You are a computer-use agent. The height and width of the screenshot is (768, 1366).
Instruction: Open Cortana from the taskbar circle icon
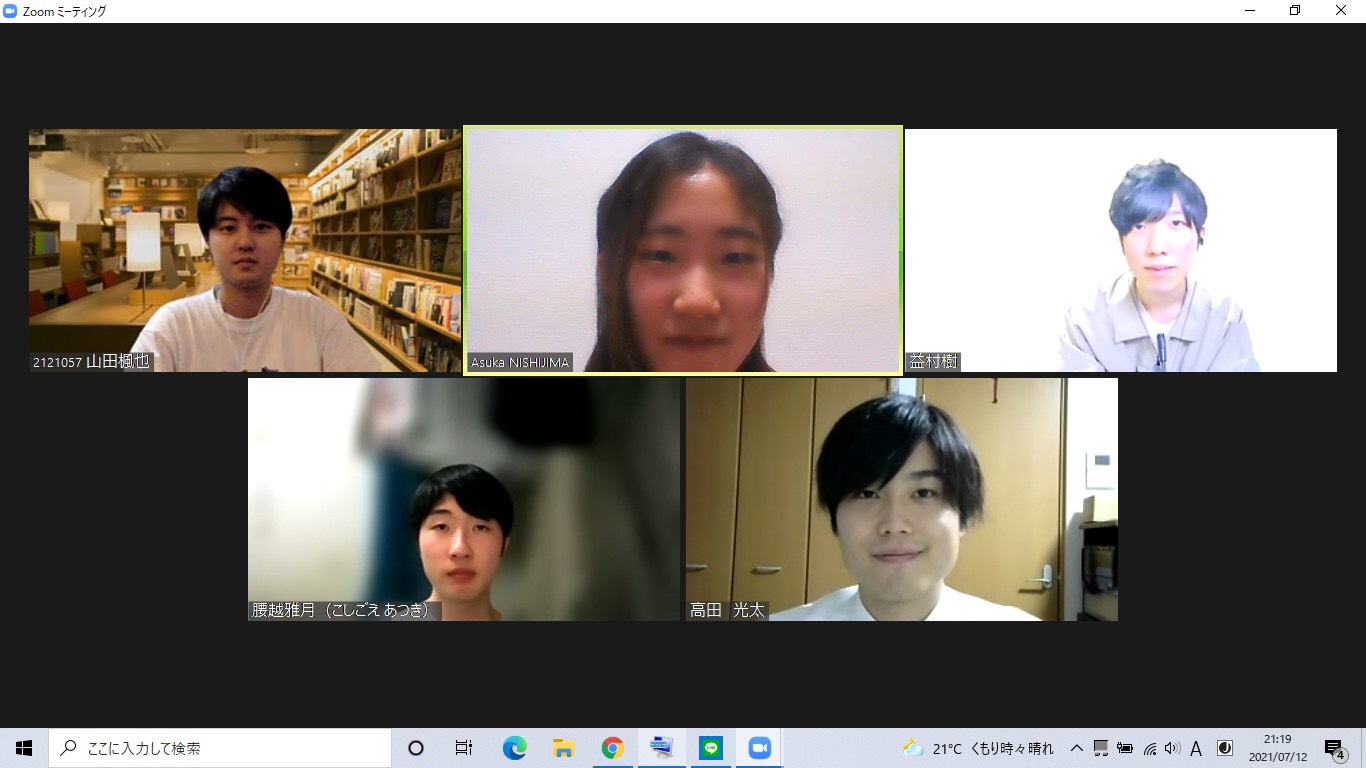[416, 748]
